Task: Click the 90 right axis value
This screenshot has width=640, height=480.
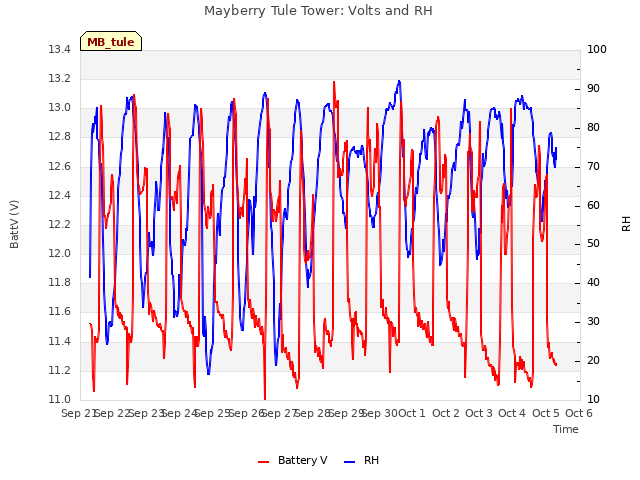Action: click(x=593, y=89)
